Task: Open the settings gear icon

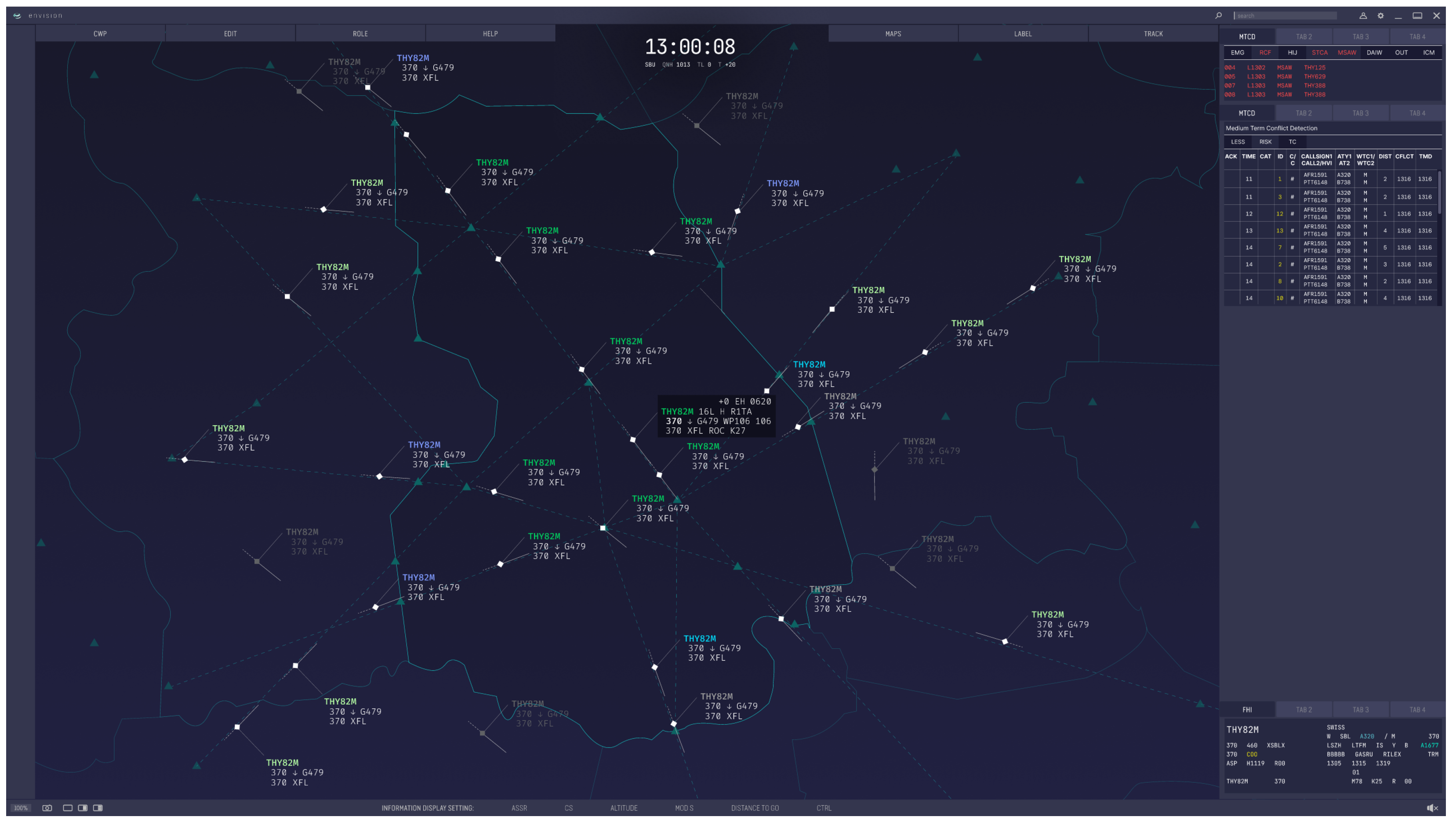Action: point(1381,16)
